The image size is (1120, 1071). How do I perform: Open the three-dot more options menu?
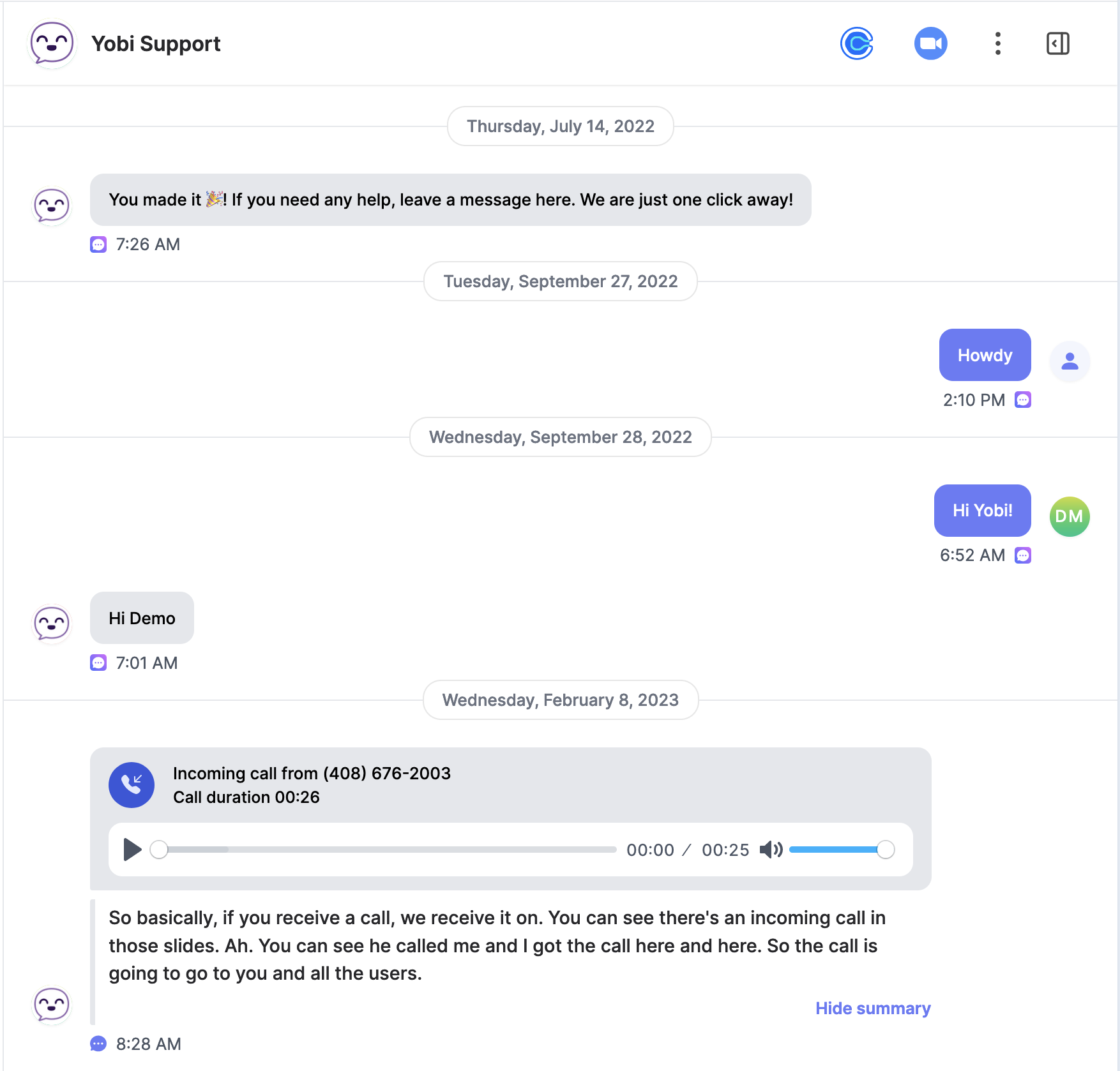click(x=997, y=43)
